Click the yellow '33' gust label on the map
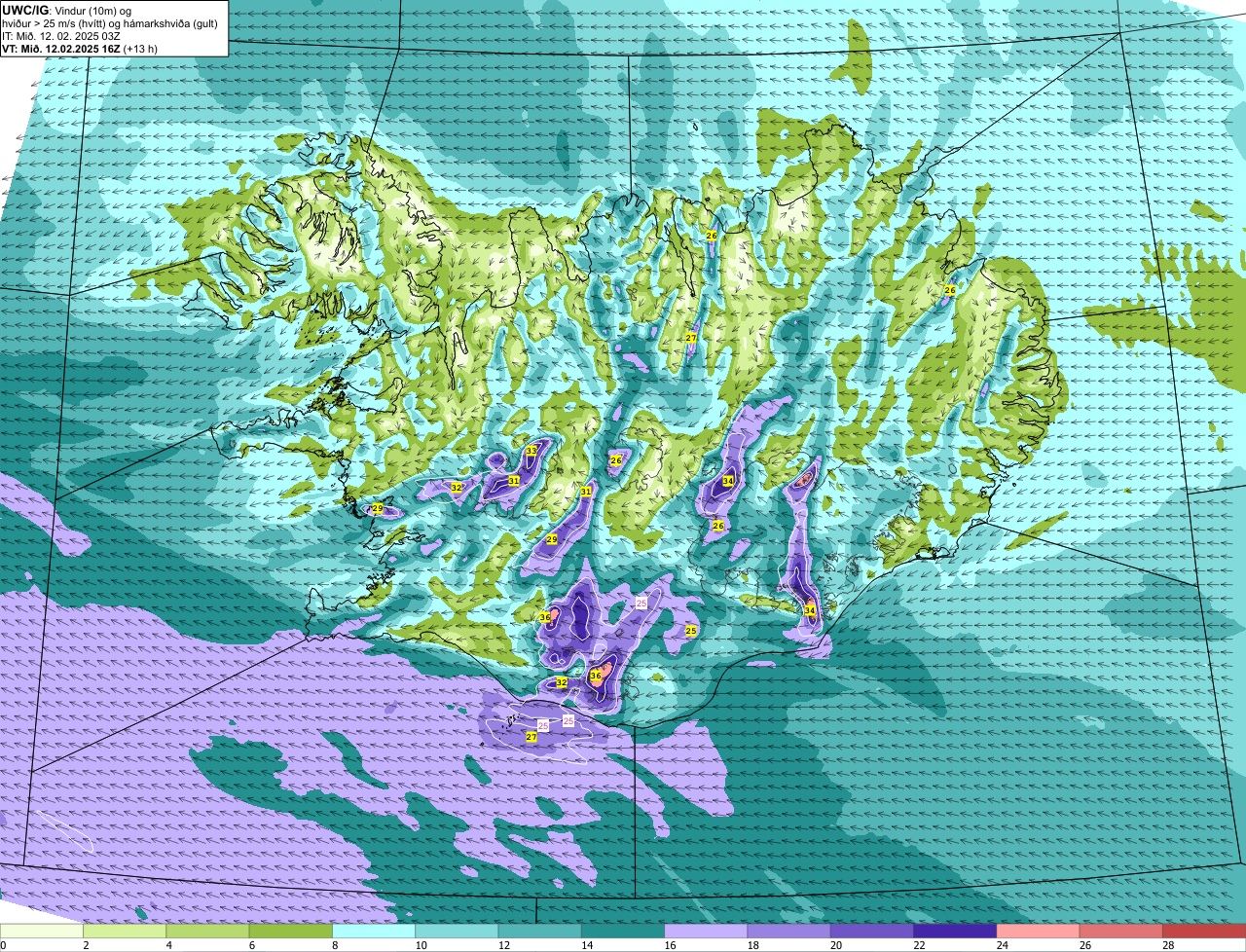Image resolution: width=1246 pixels, height=952 pixels. [531, 451]
